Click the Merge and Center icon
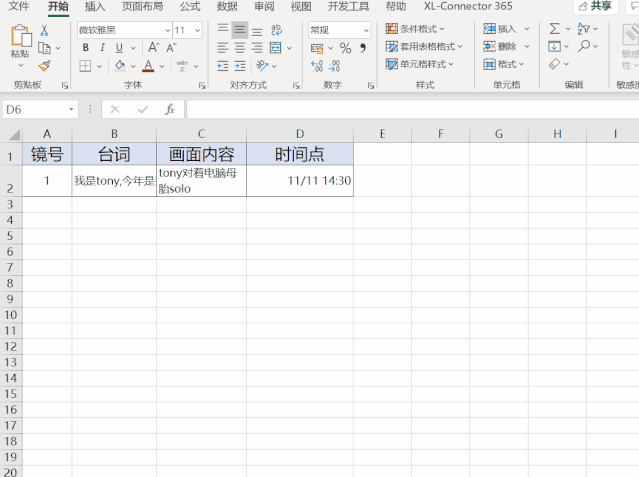639x477 pixels. pyautogui.click(x=275, y=48)
